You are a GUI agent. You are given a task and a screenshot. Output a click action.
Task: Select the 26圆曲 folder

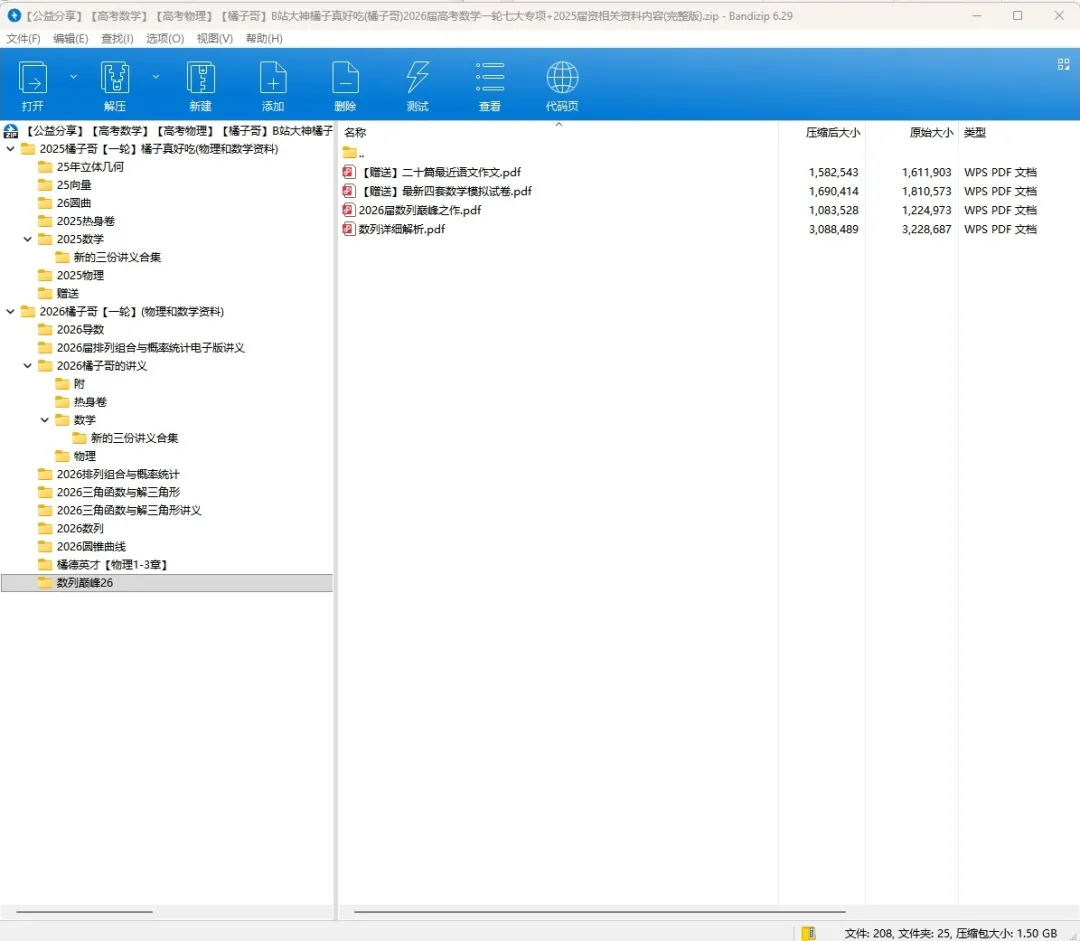65,203
